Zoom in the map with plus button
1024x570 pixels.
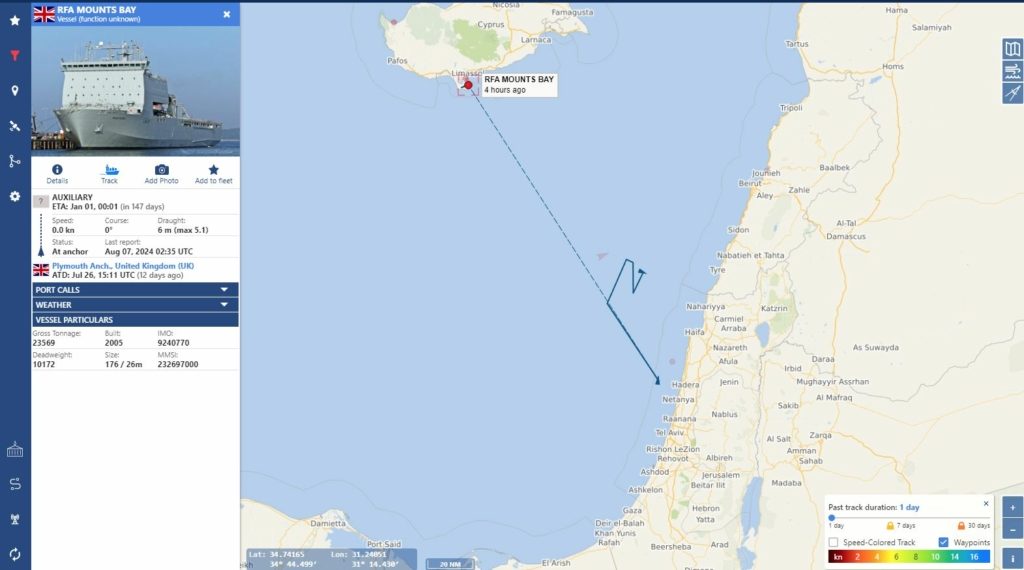(x=1013, y=507)
